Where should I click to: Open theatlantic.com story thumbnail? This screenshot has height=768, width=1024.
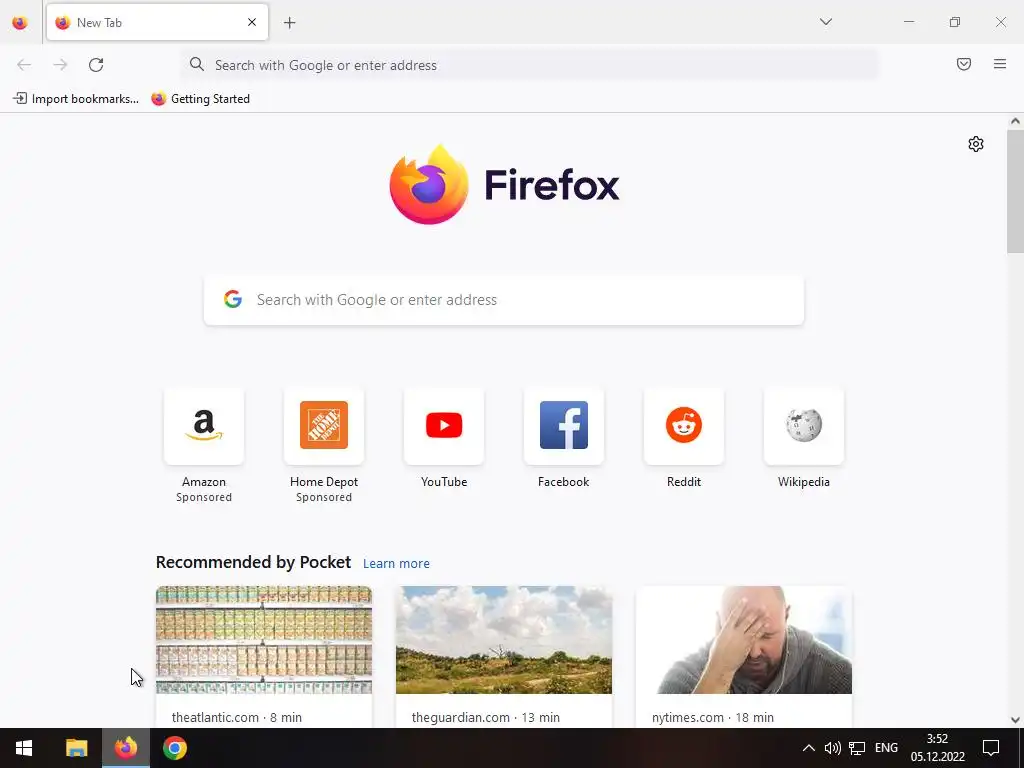264,640
